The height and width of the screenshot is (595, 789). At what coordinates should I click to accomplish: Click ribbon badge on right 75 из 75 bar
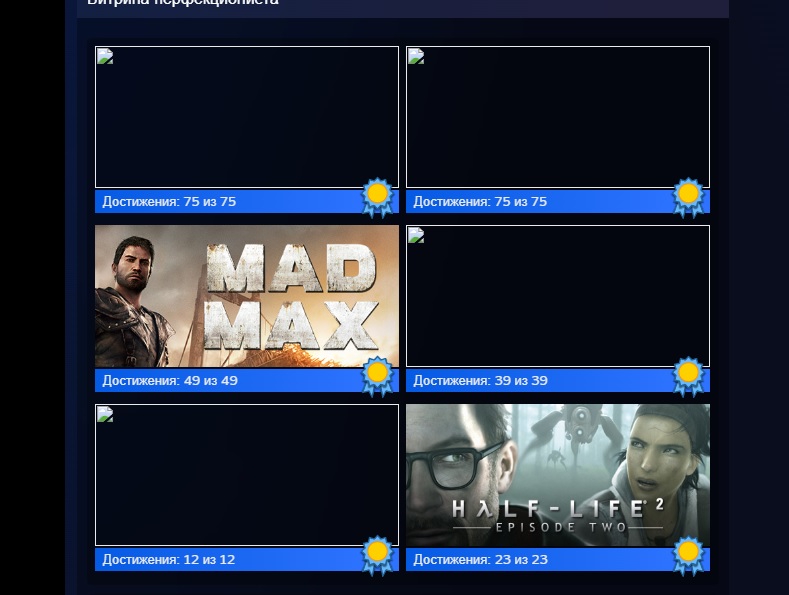click(x=688, y=197)
